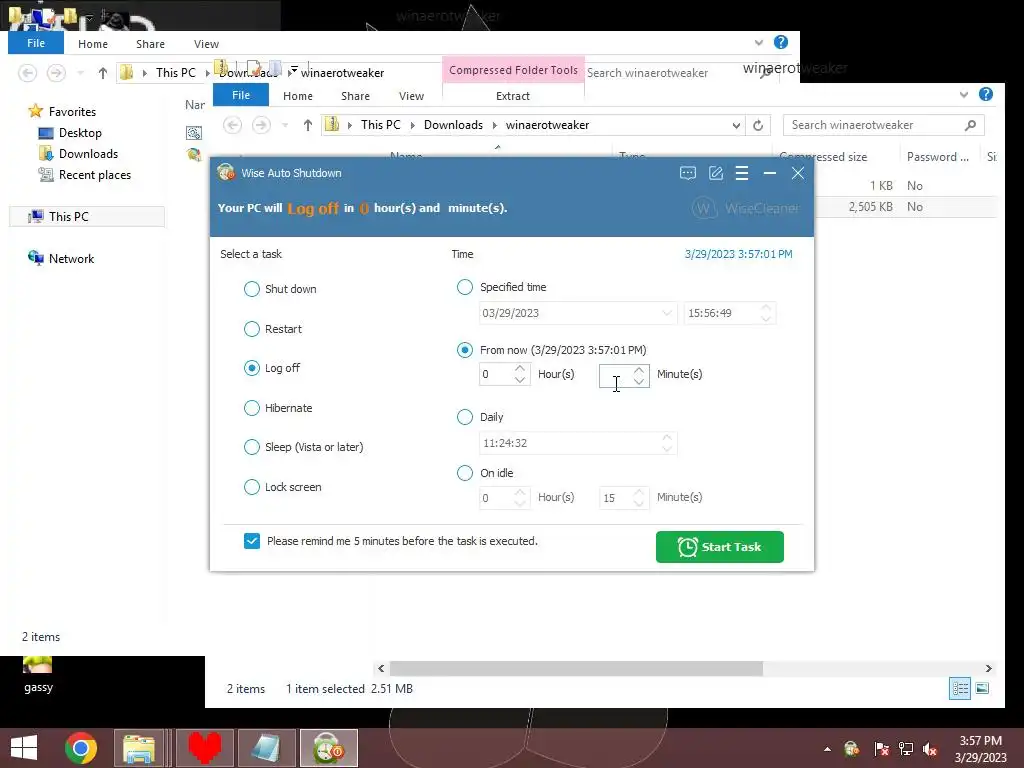Viewport: 1024px width, 768px height.
Task: Select the Daily schedule option
Action: pos(464,417)
